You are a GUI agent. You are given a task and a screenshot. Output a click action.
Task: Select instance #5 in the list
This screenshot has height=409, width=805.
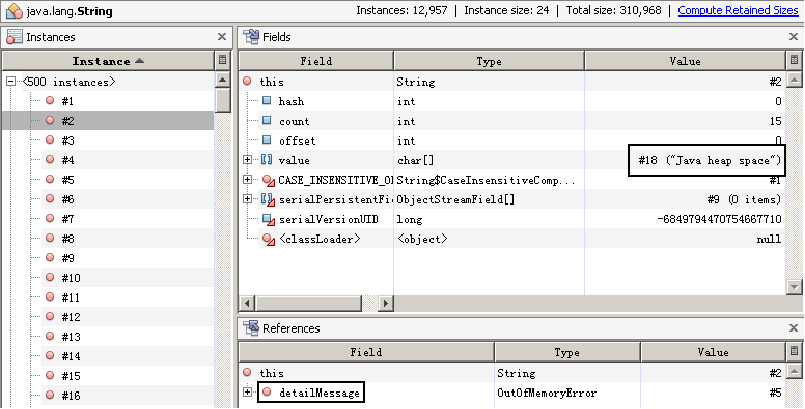[x=68, y=180]
